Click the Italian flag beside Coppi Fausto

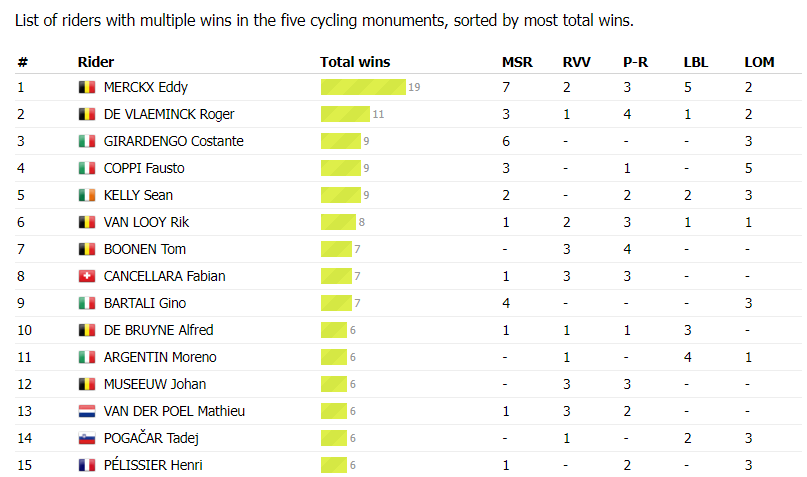coord(86,168)
